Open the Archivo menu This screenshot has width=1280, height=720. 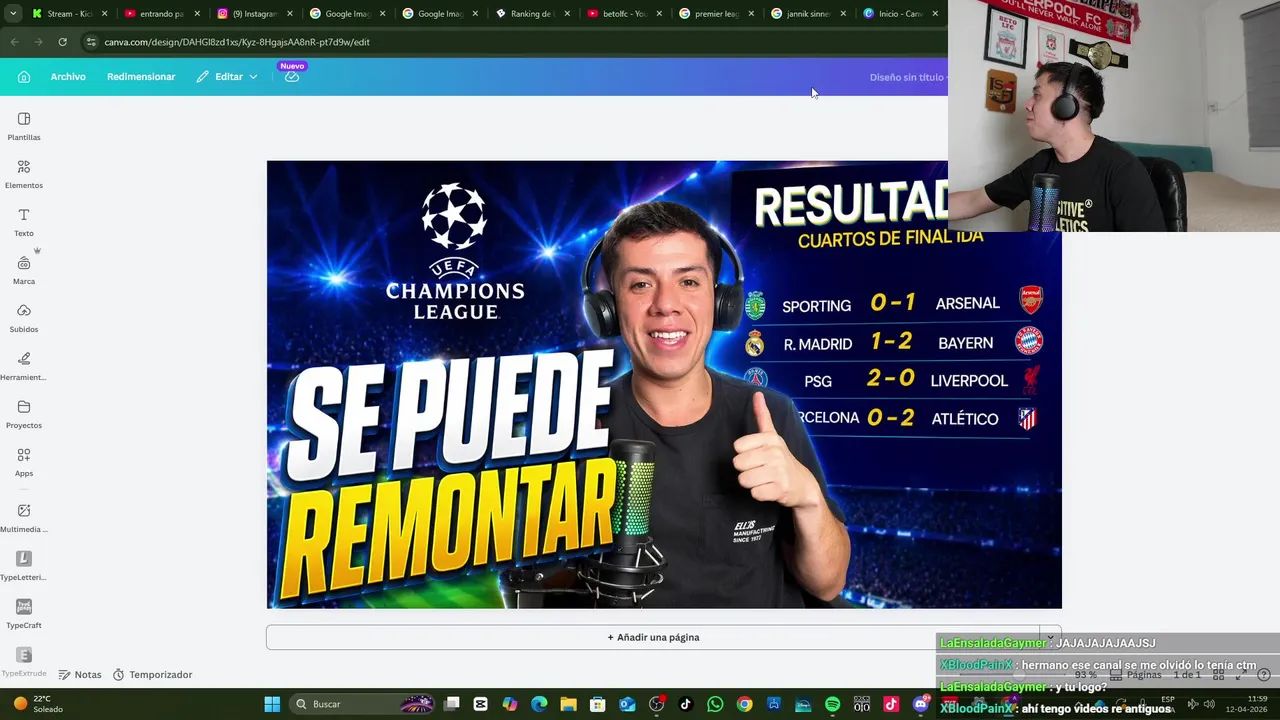(x=68, y=77)
